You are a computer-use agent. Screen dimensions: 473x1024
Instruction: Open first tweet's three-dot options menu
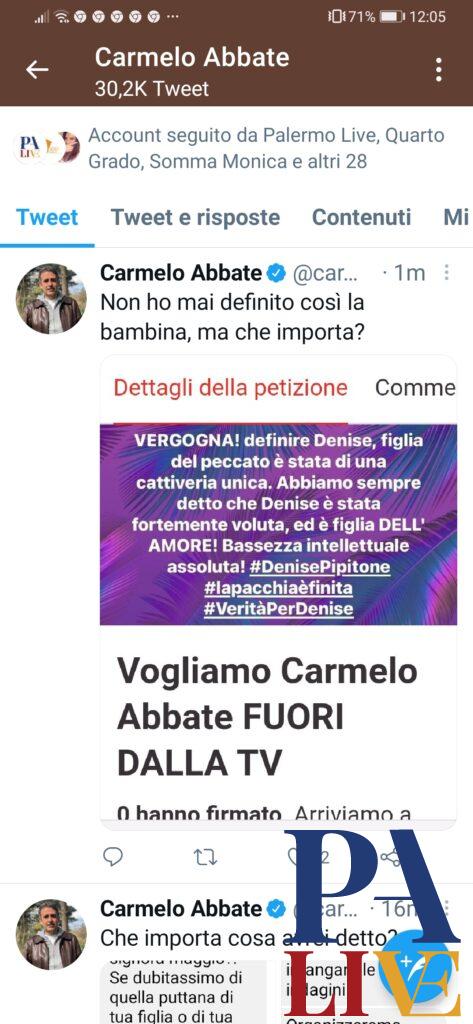click(447, 273)
